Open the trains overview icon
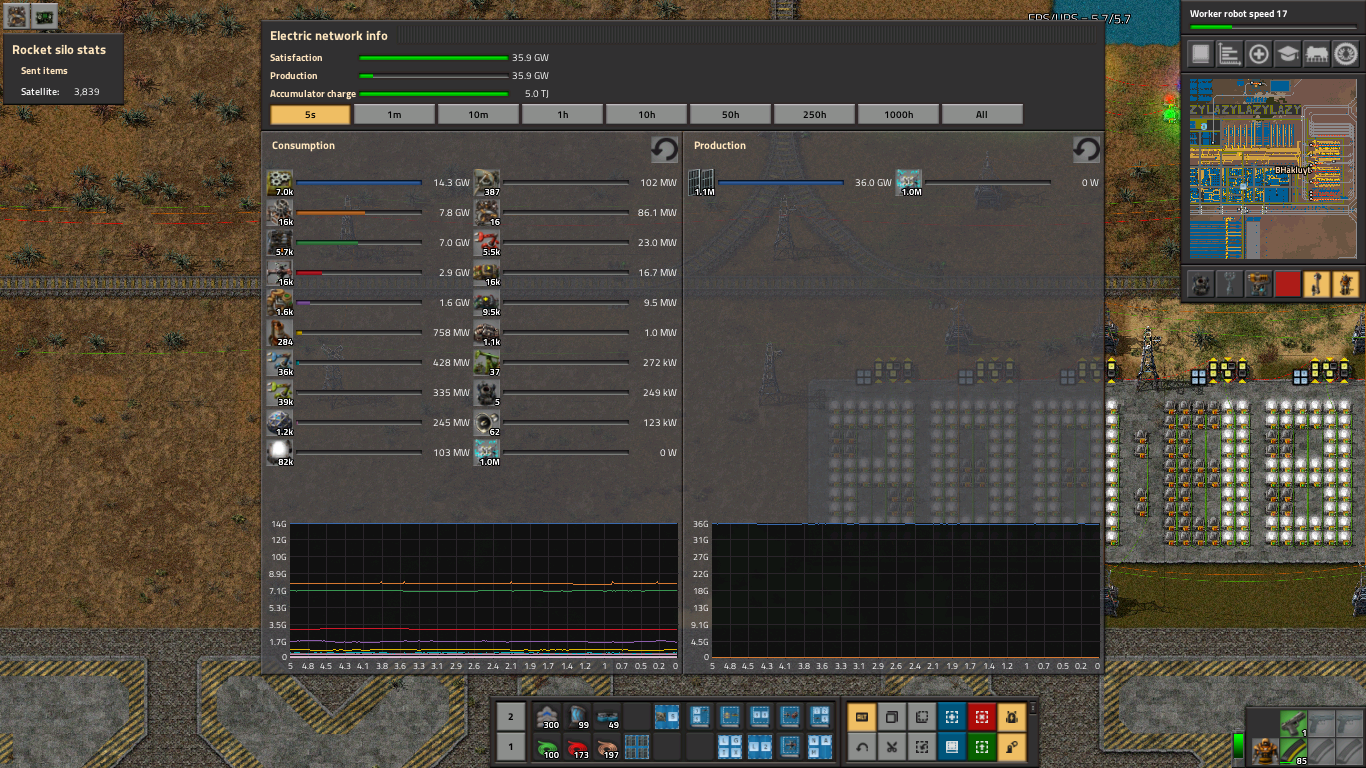 (x=1316, y=54)
